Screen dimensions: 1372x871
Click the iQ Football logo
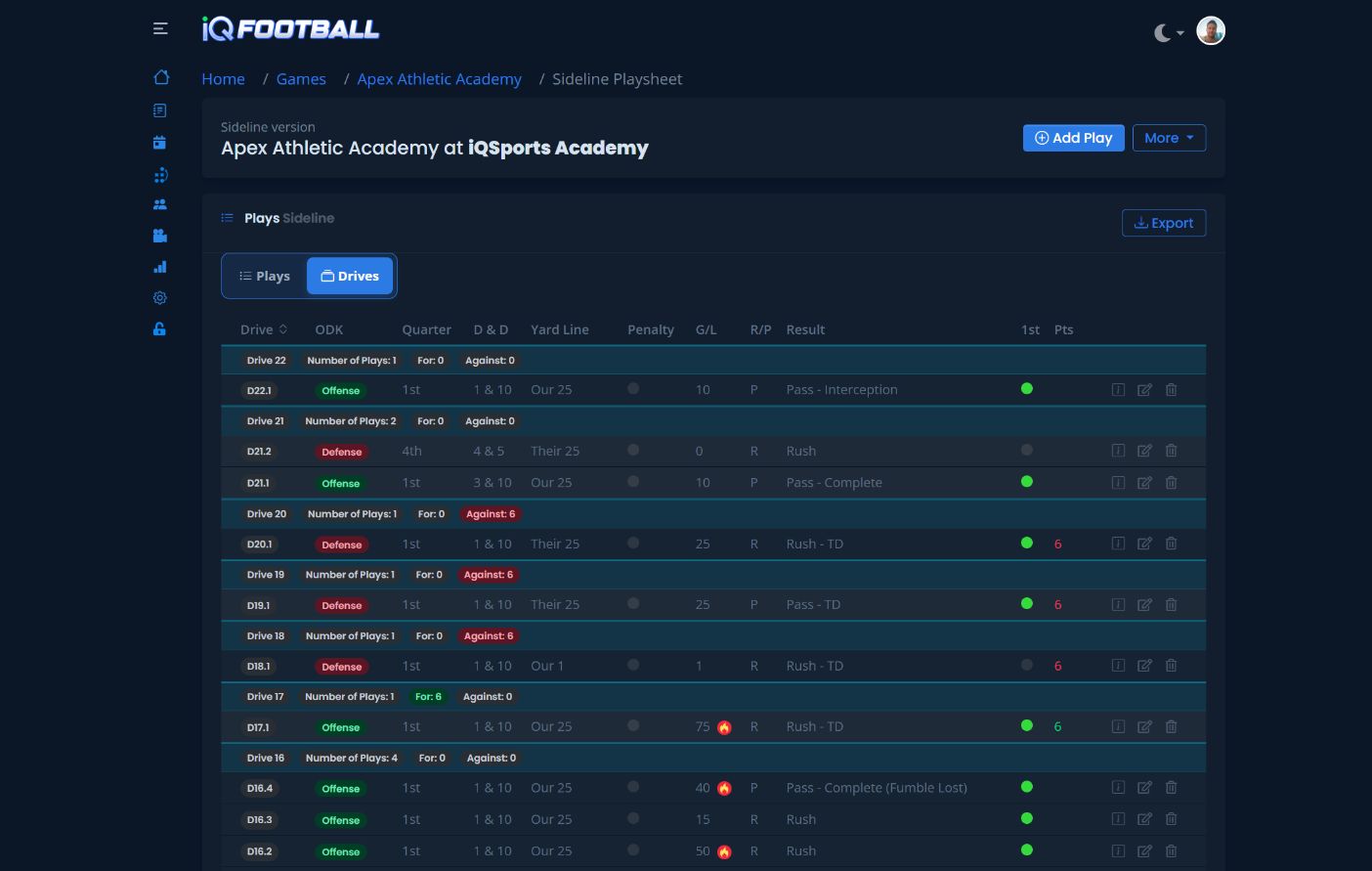(x=290, y=29)
